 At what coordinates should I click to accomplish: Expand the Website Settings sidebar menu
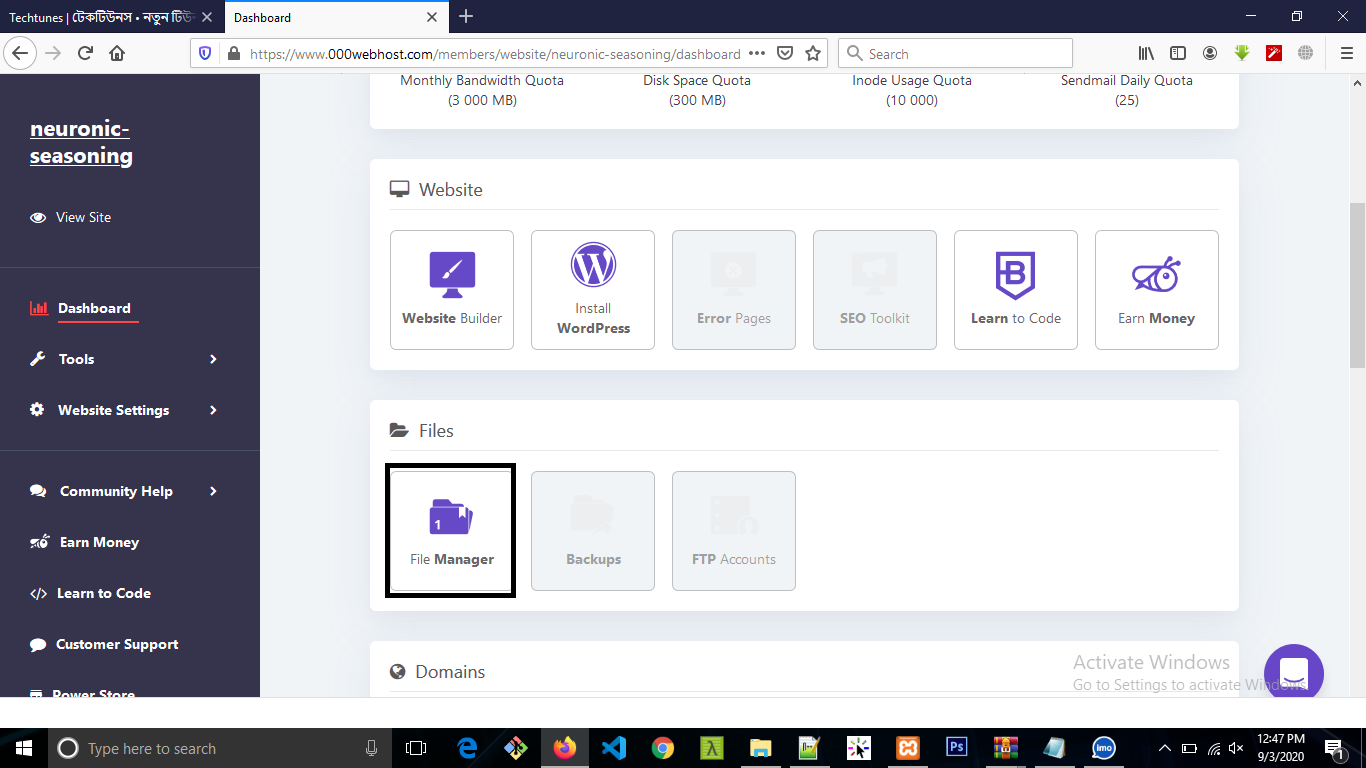[x=125, y=410]
